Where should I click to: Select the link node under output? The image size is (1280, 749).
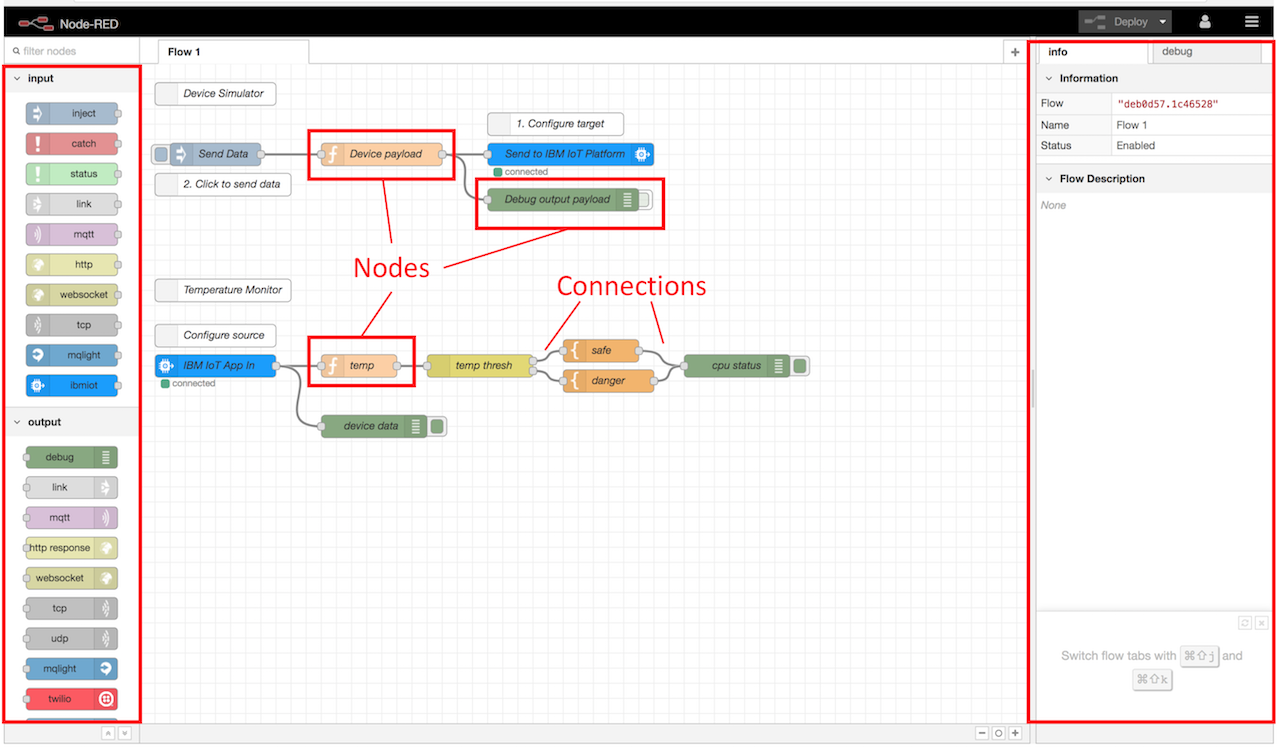(72, 487)
